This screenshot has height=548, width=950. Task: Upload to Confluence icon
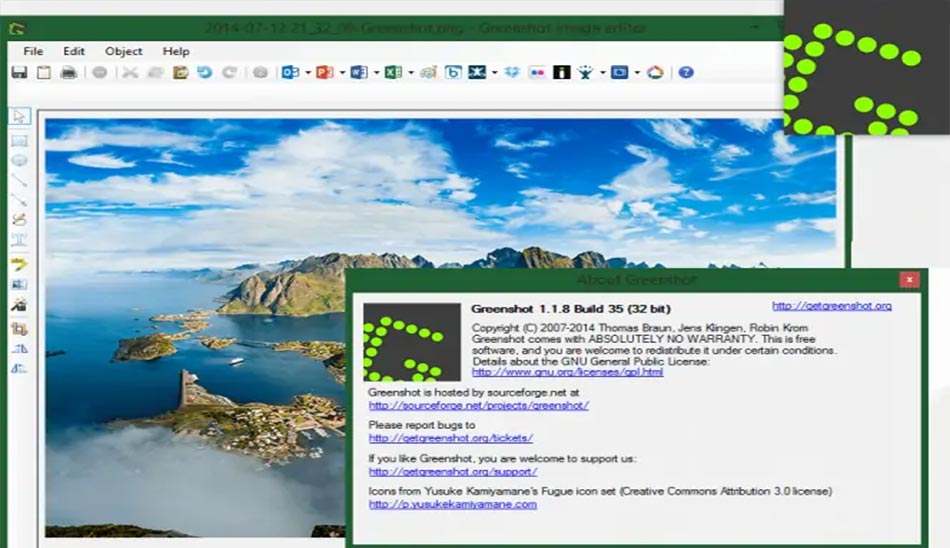[x=477, y=73]
